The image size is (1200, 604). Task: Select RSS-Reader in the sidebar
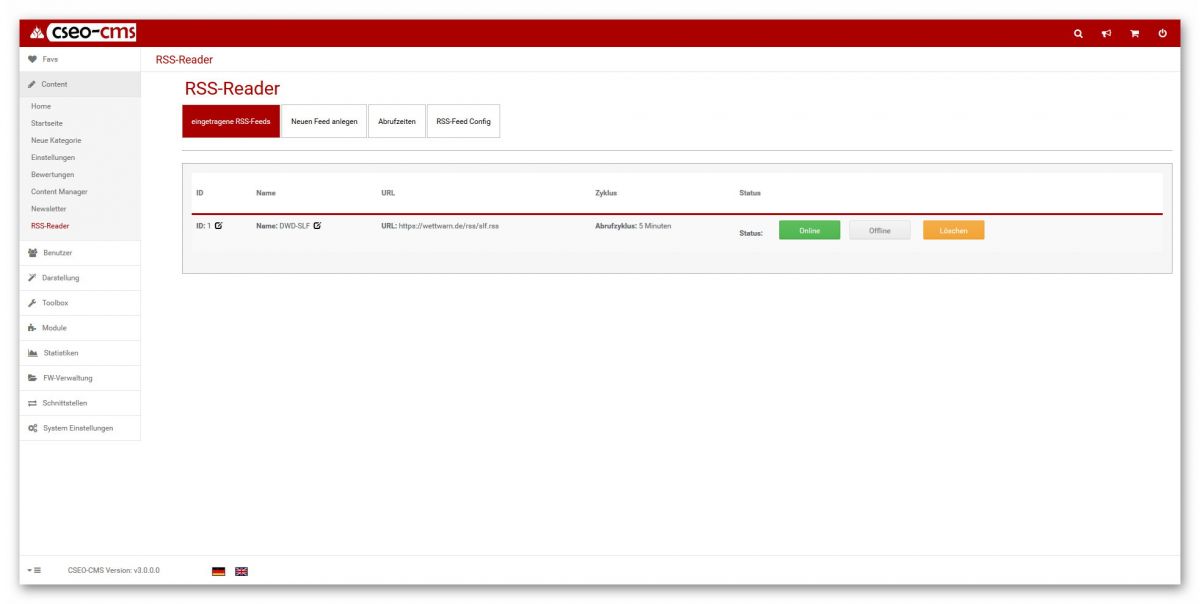coord(50,226)
